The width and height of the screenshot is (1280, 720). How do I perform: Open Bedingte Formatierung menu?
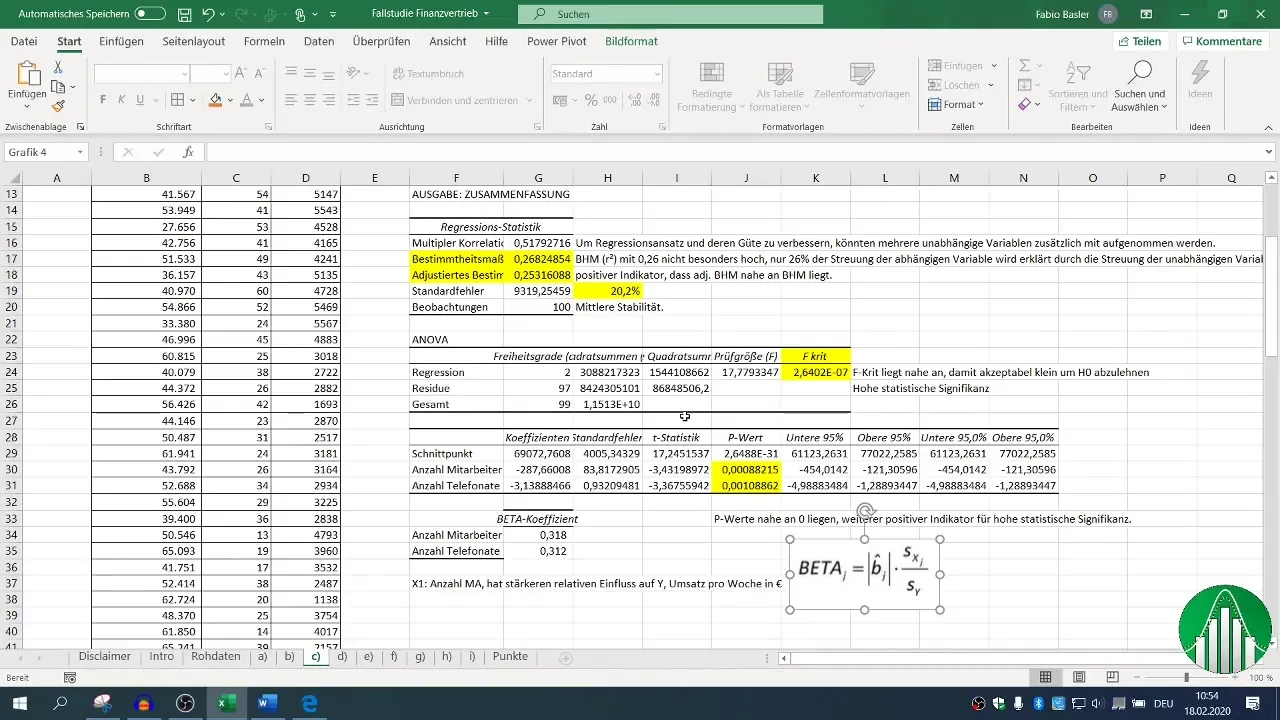coord(711,88)
